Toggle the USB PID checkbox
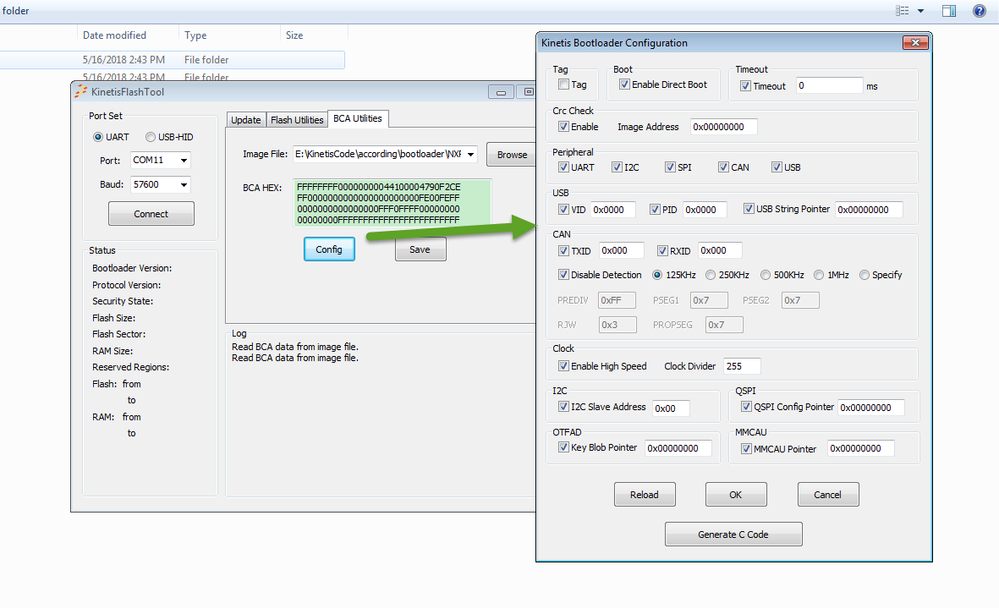999x608 pixels. coord(655,209)
